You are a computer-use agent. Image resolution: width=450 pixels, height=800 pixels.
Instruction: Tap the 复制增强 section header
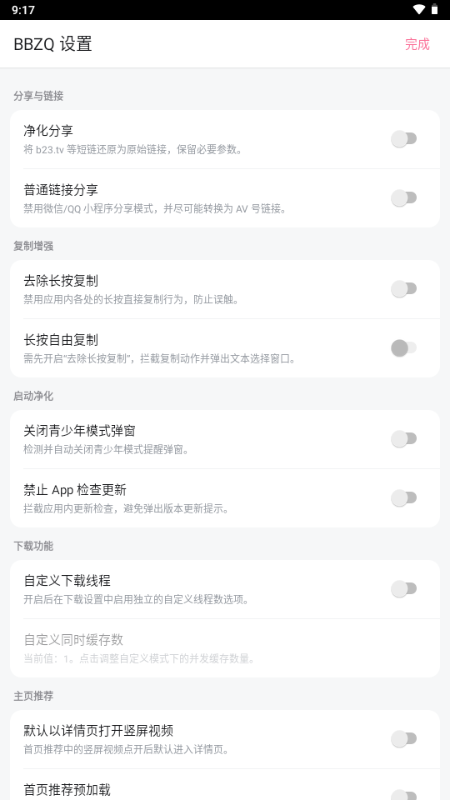[33, 246]
